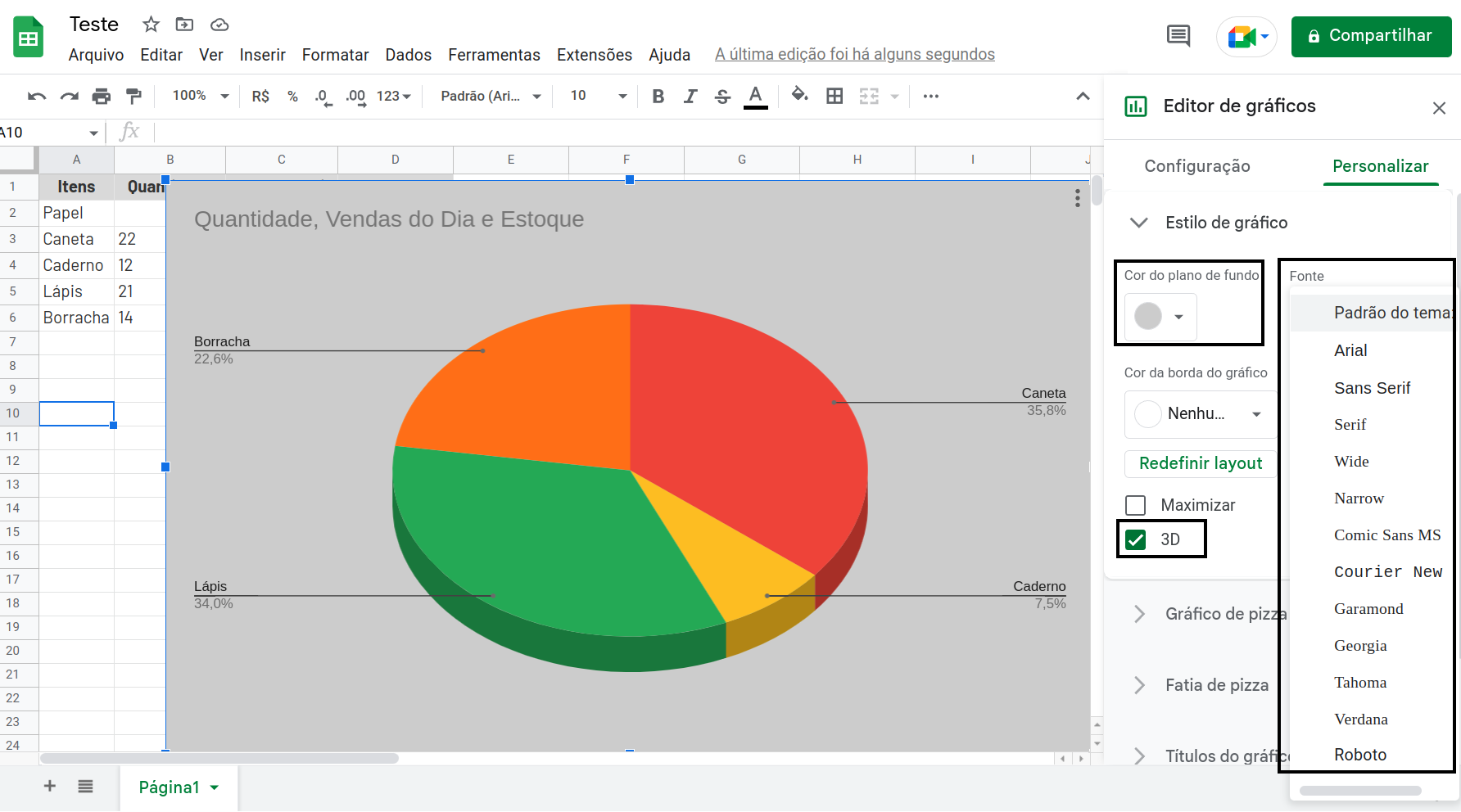Open the Borders tool
The image size is (1461, 812).
click(835, 96)
